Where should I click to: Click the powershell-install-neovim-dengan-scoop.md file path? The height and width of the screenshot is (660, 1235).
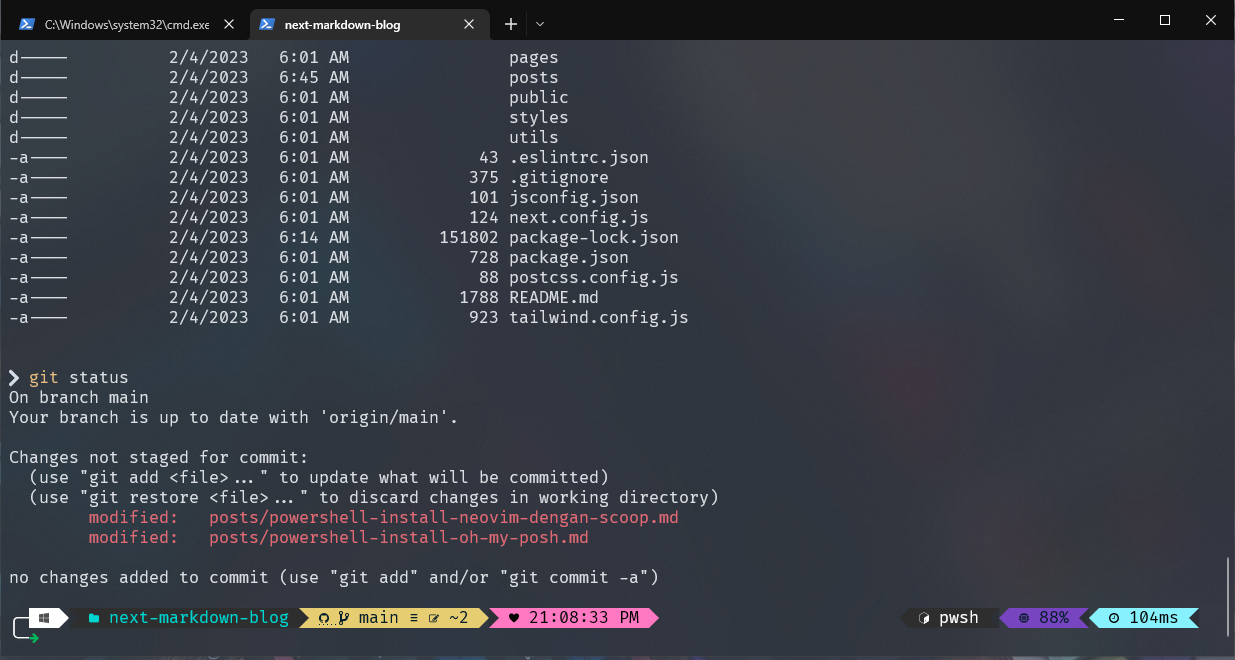click(x=443, y=518)
